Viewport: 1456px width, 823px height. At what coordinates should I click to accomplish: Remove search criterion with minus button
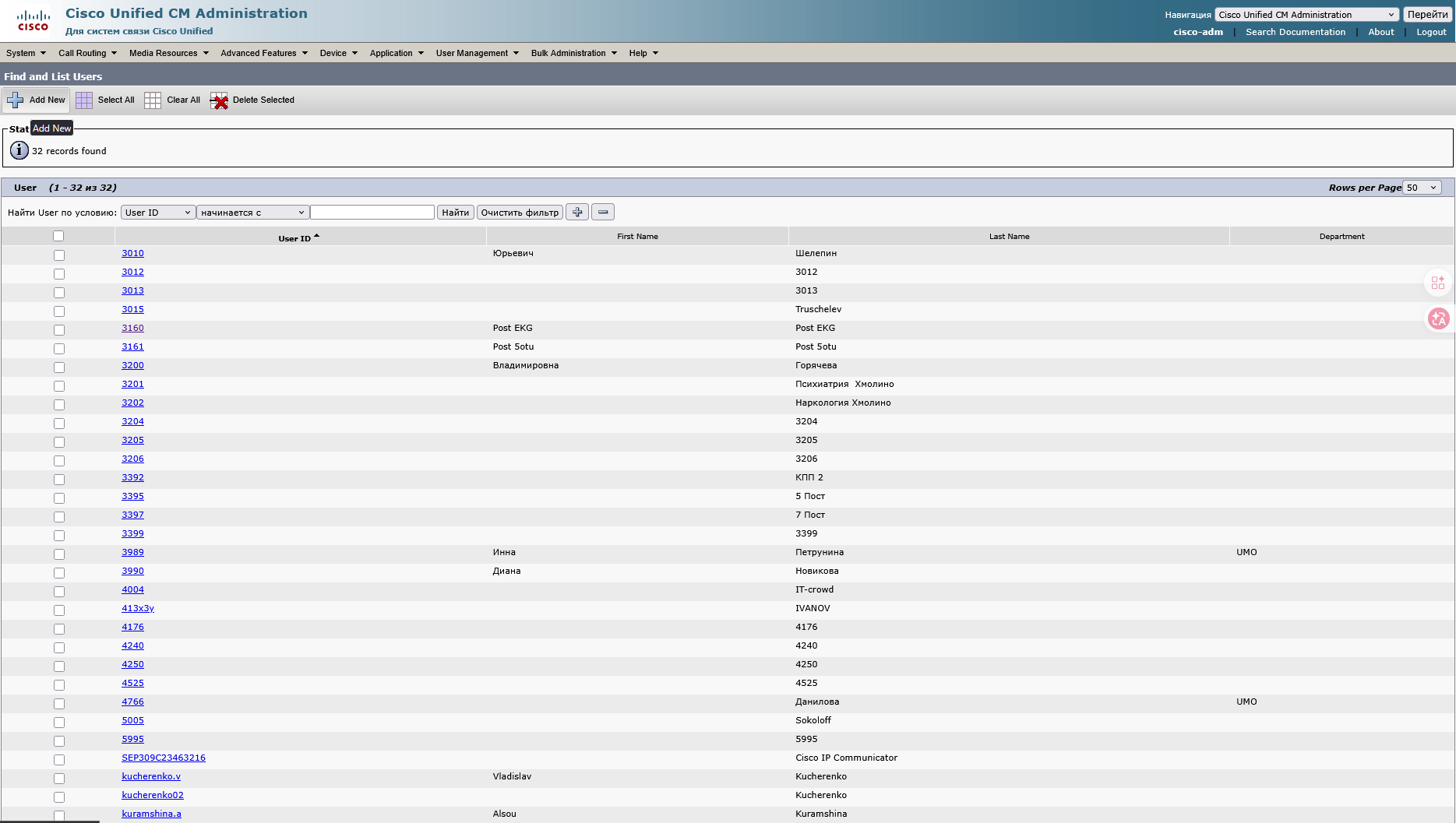603,212
